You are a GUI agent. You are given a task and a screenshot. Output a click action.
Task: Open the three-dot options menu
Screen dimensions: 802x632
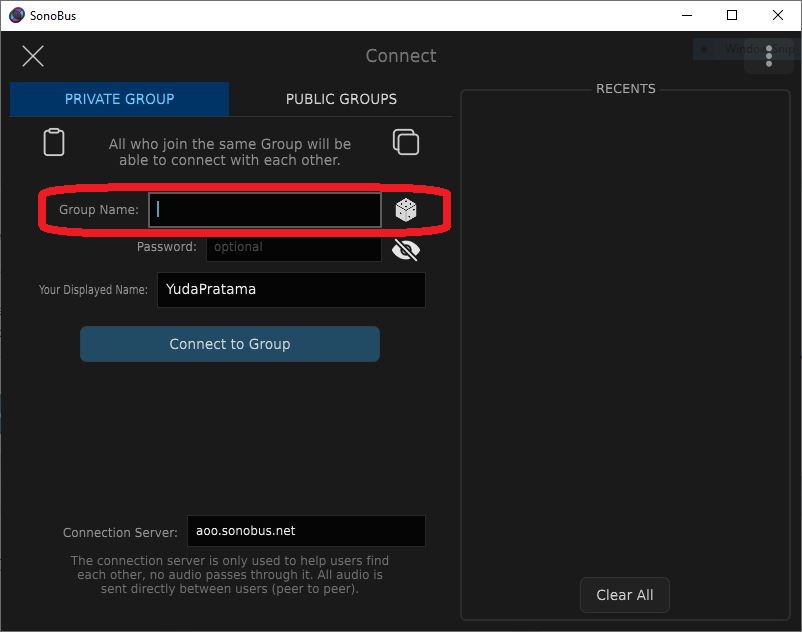[x=768, y=56]
